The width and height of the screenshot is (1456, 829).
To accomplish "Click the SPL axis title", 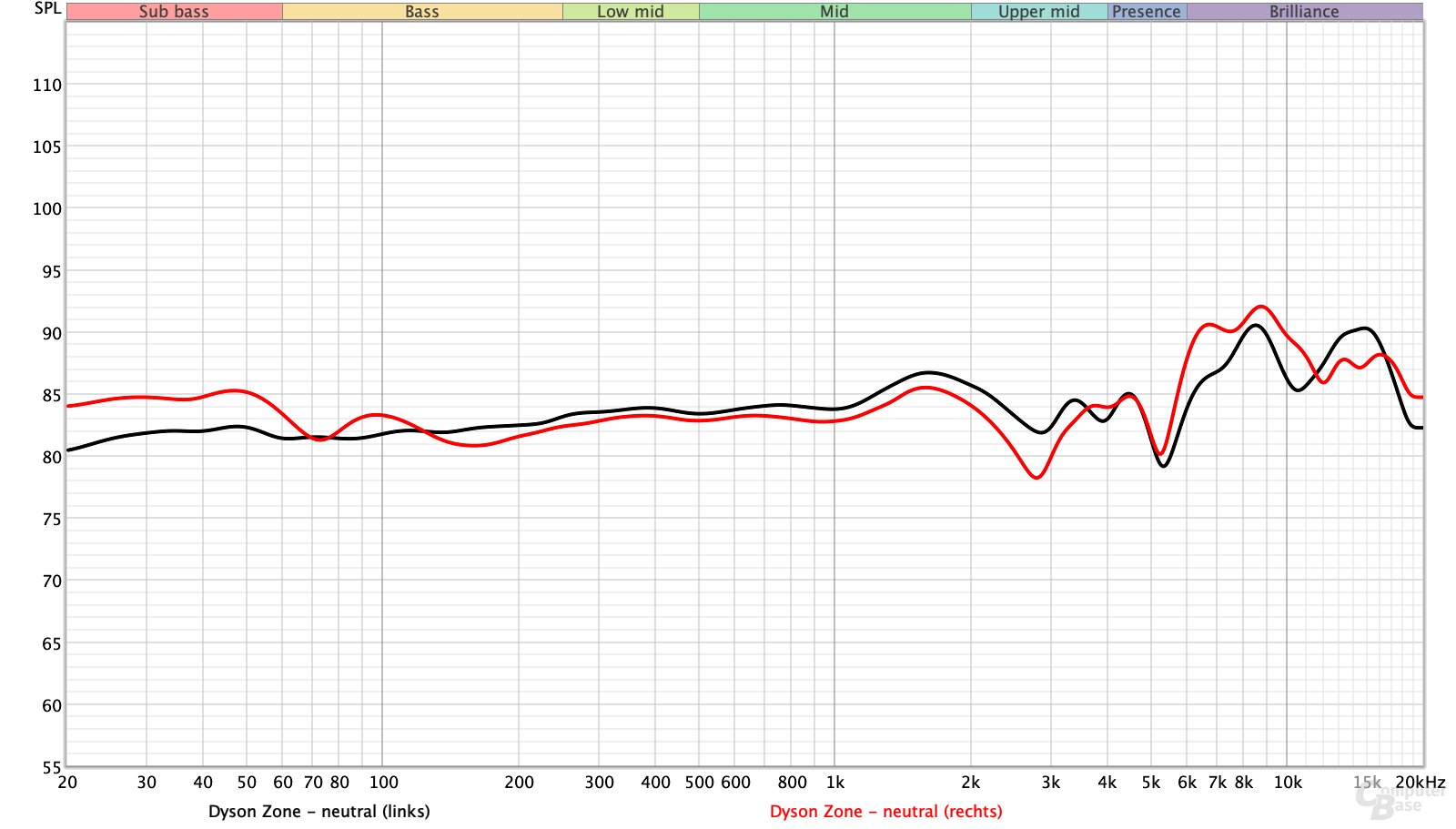I will pos(47,8).
